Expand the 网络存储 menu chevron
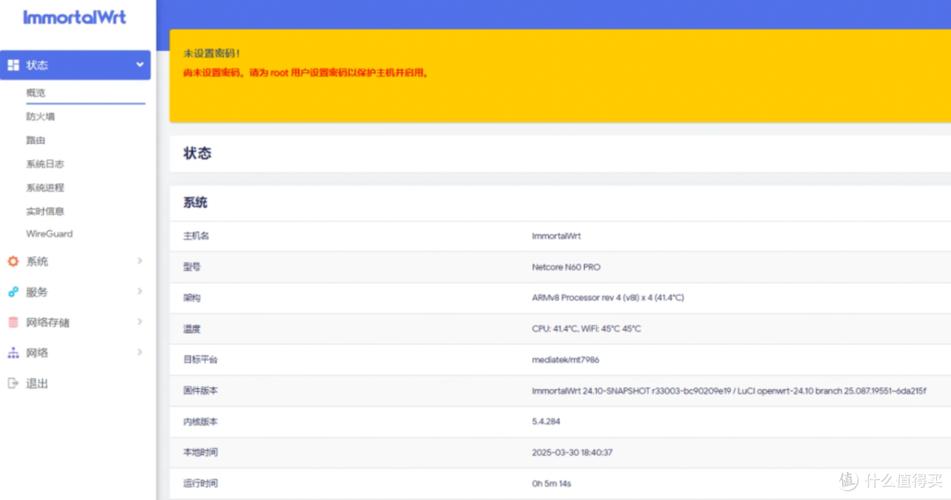The width and height of the screenshot is (951, 500). [x=139, y=322]
